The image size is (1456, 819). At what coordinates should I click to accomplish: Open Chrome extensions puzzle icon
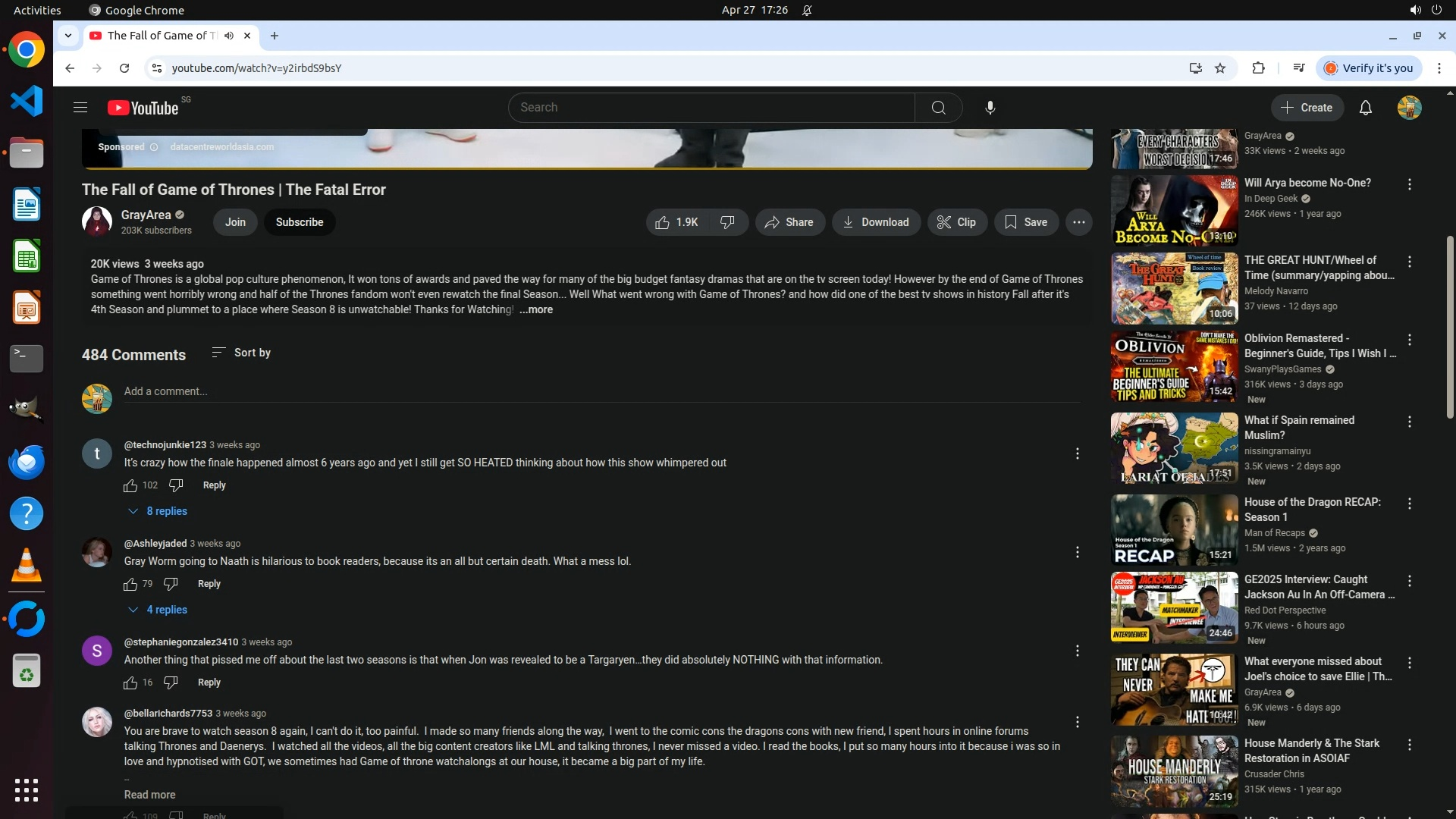[x=1258, y=68]
